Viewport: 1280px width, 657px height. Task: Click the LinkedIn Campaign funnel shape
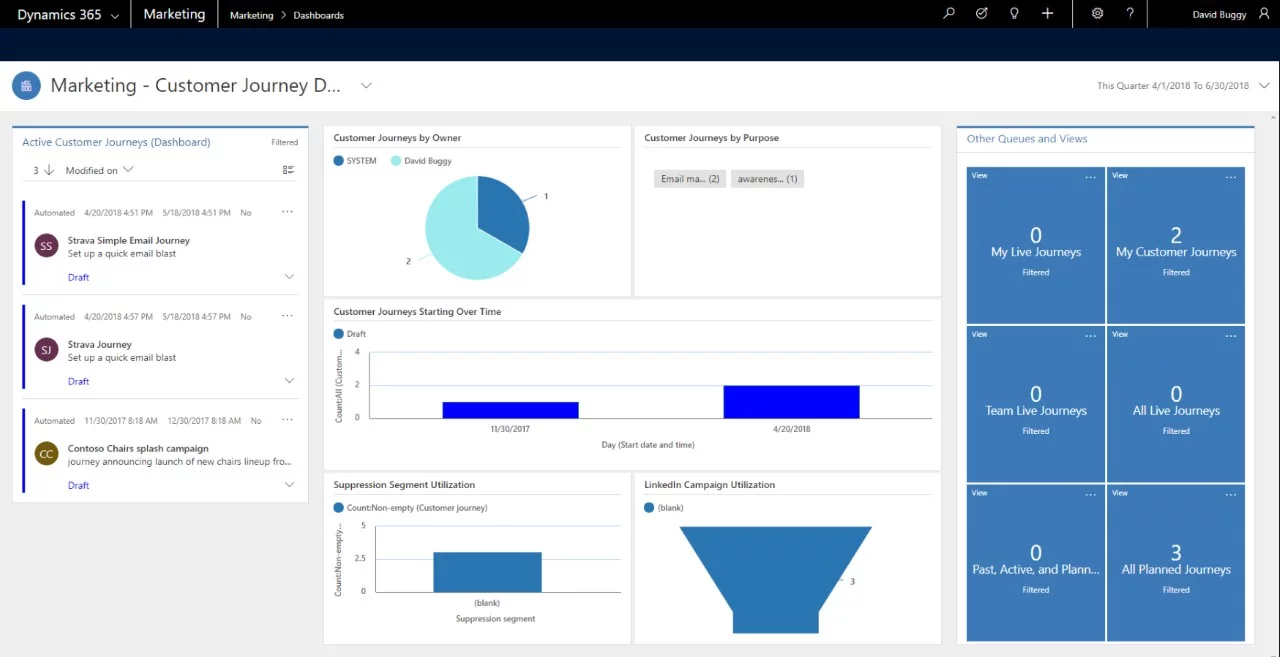(775, 580)
